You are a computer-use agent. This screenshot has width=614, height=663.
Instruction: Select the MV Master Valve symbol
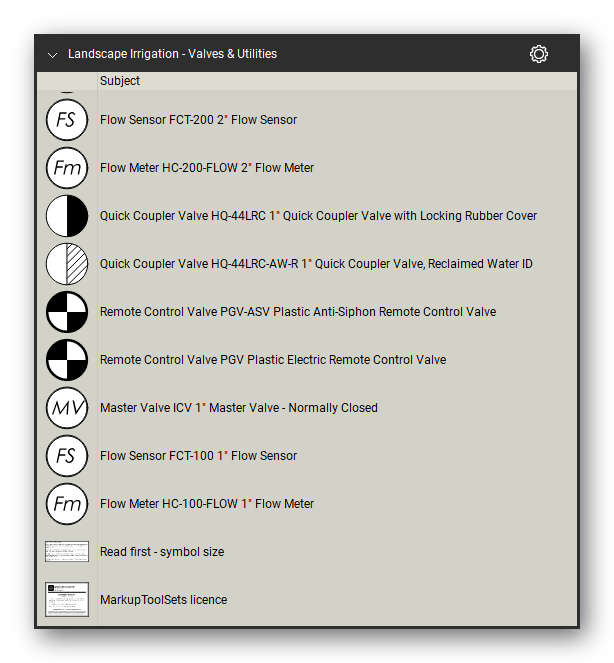click(67, 408)
